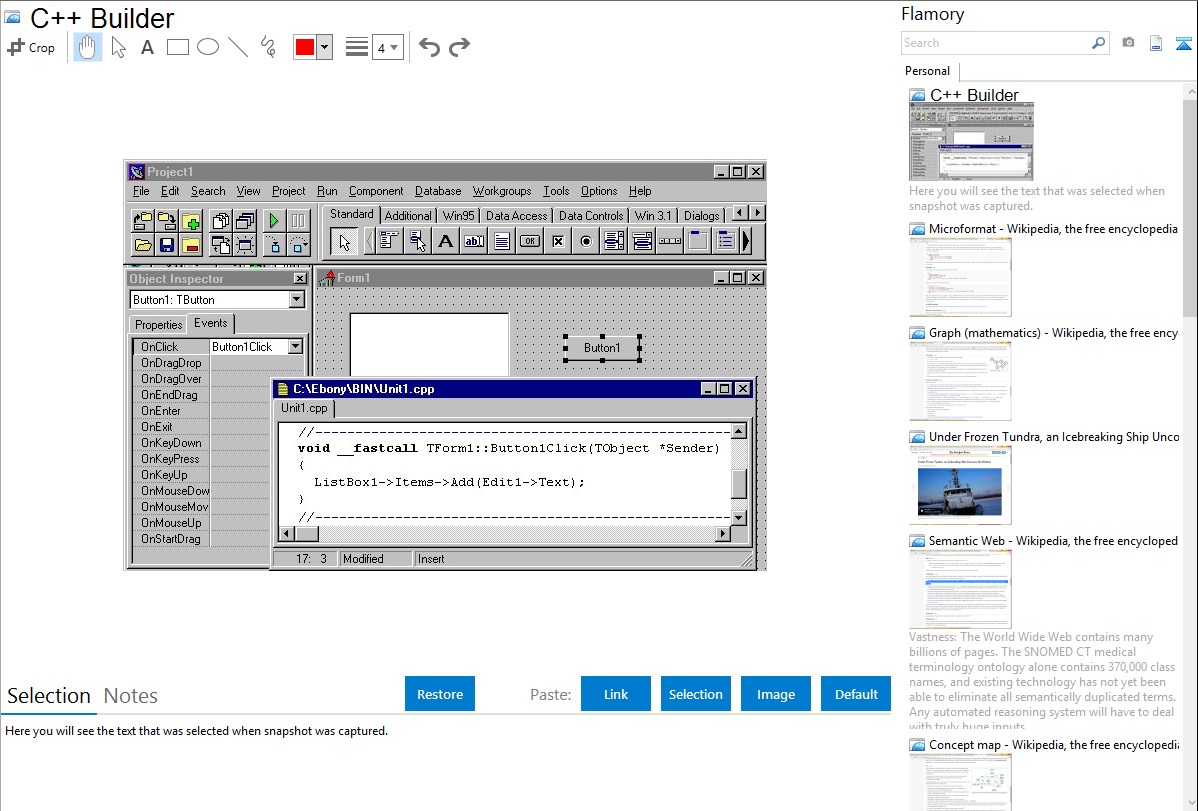Open the Personal tab
This screenshot has width=1198, height=811.
(928, 71)
